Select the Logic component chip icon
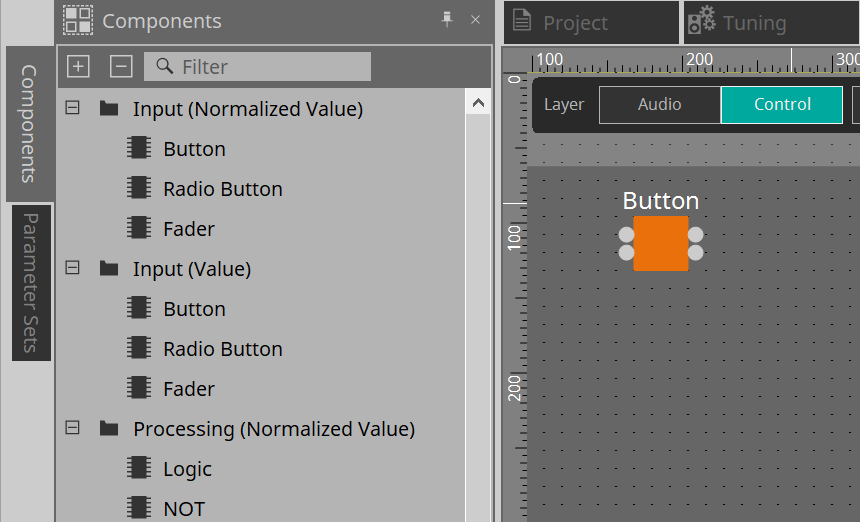Image resolution: width=860 pixels, height=522 pixels. point(139,468)
